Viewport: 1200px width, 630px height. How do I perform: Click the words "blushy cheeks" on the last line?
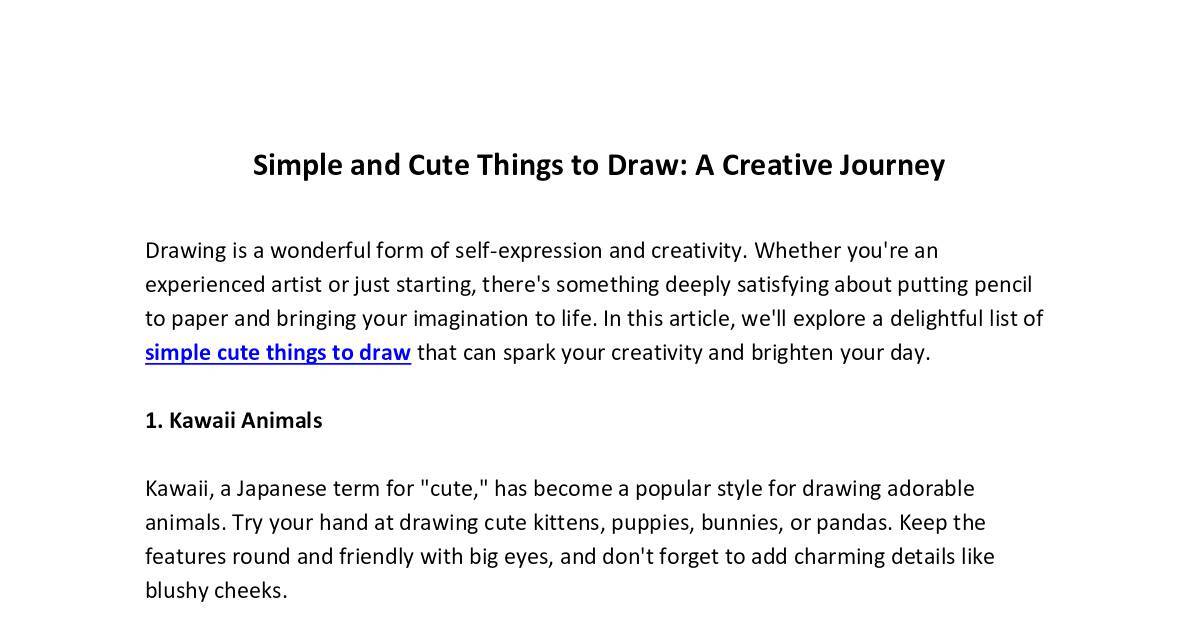click(214, 590)
